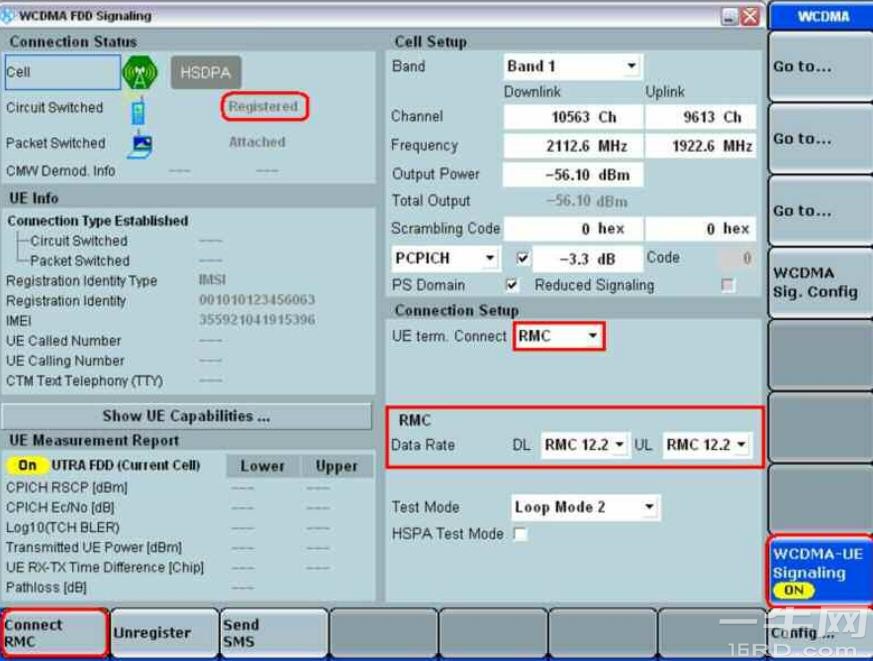Image resolution: width=873 pixels, height=661 pixels.
Task: Open the DL RMC 12.2 data rate dropdown
Action: pos(584,445)
